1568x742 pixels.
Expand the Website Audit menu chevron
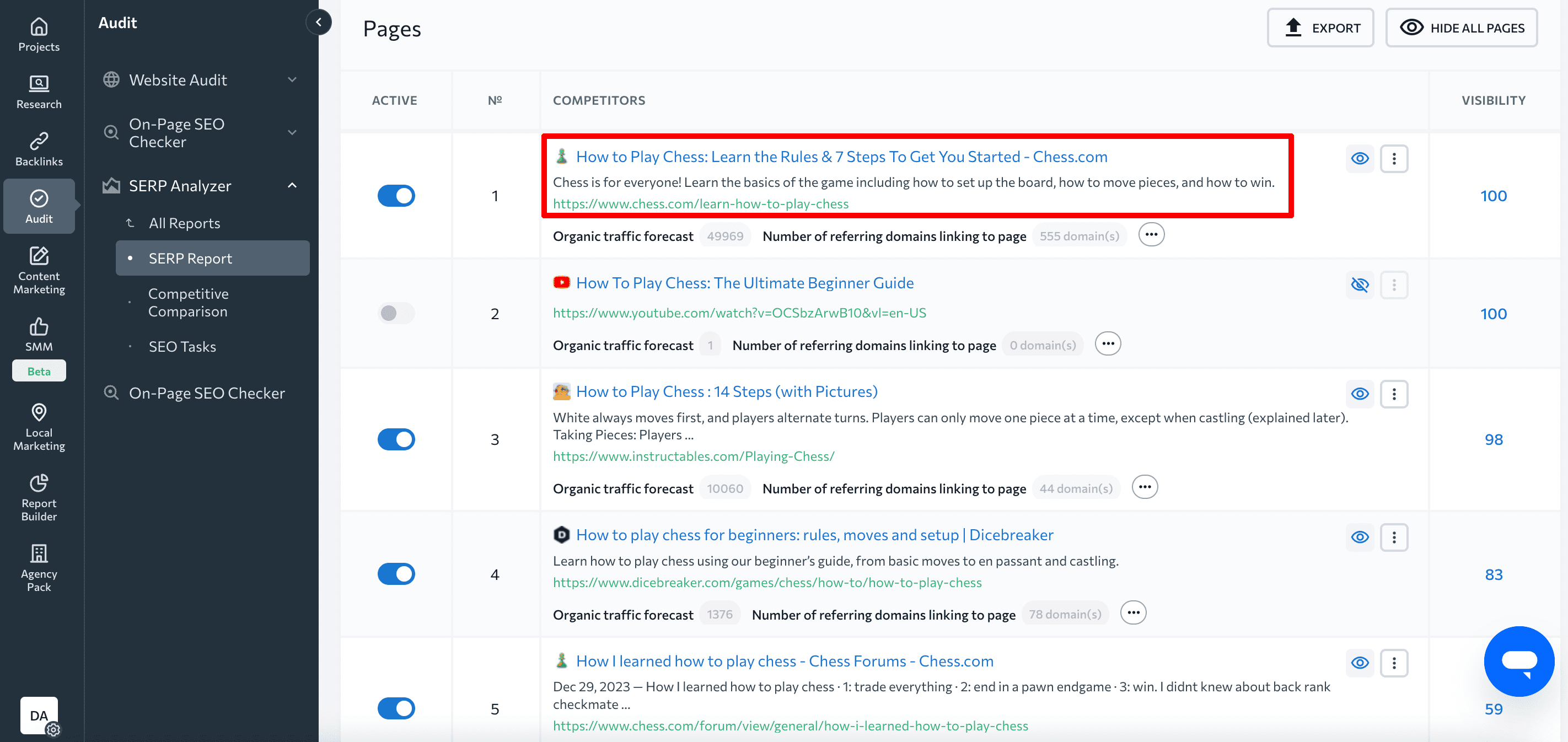pyautogui.click(x=292, y=80)
